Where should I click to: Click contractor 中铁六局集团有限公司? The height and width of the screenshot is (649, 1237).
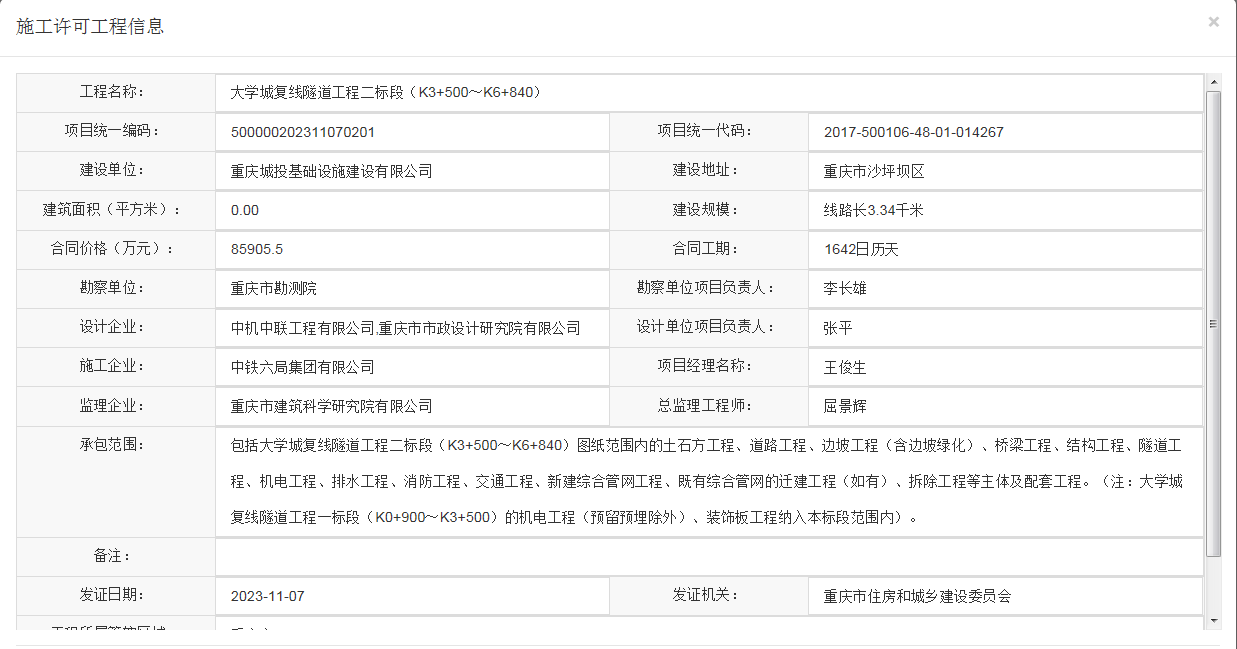(x=302, y=367)
